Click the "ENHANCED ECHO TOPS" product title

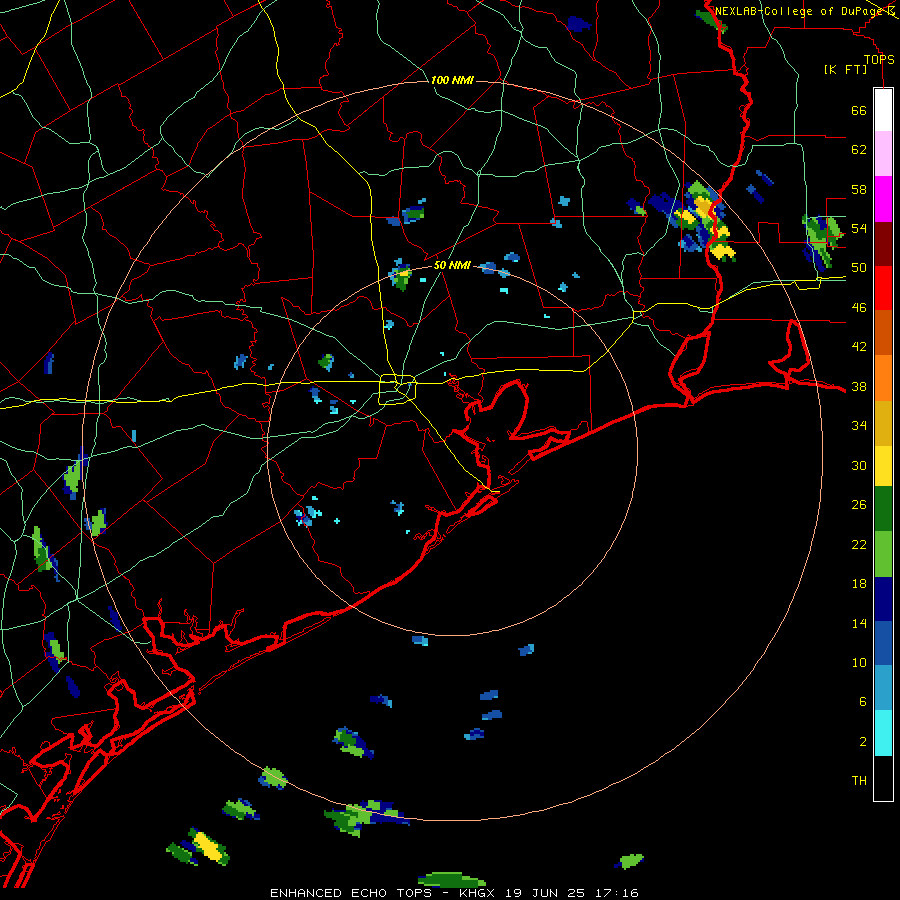tap(351, 893)
